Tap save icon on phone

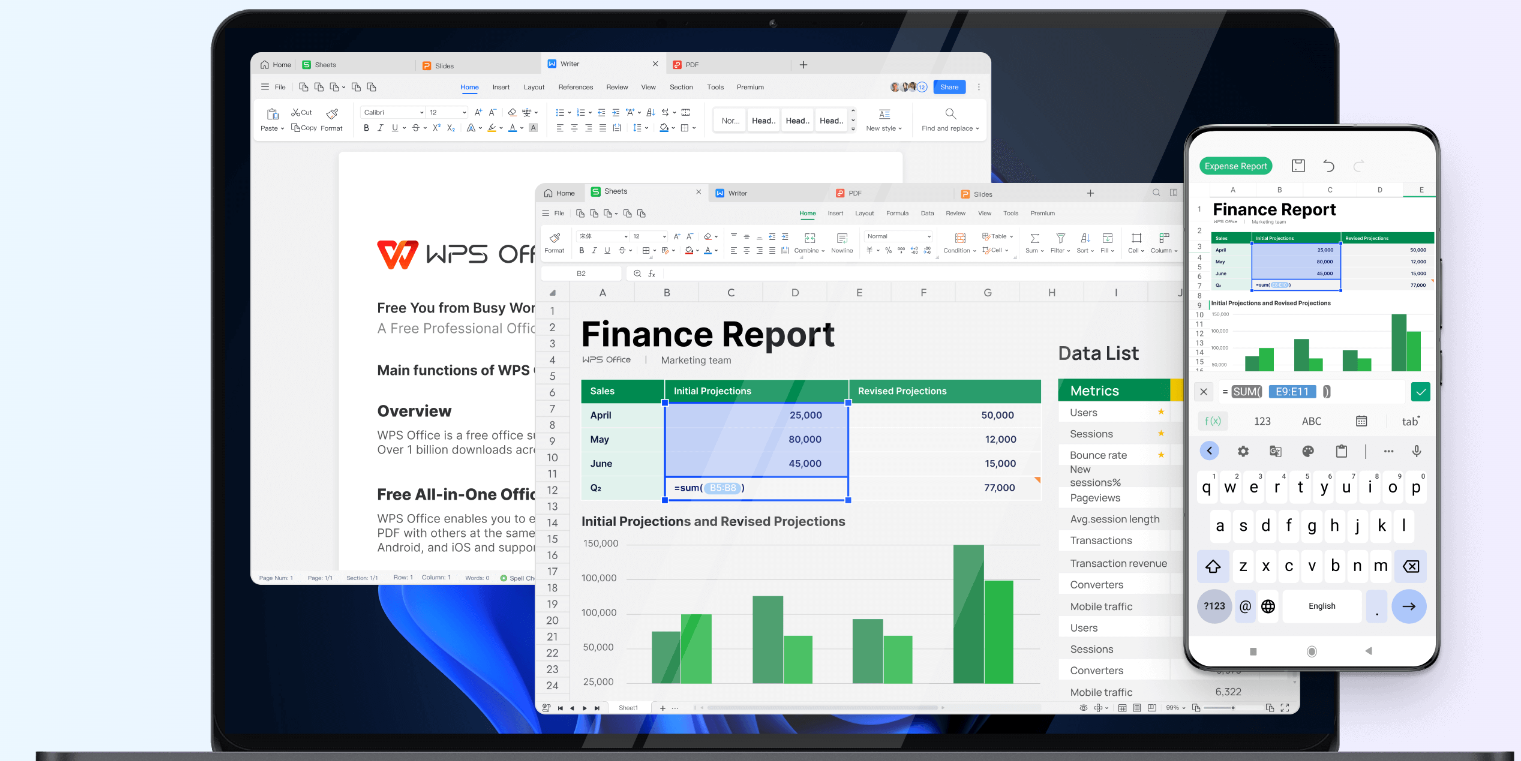[1298, 166]
